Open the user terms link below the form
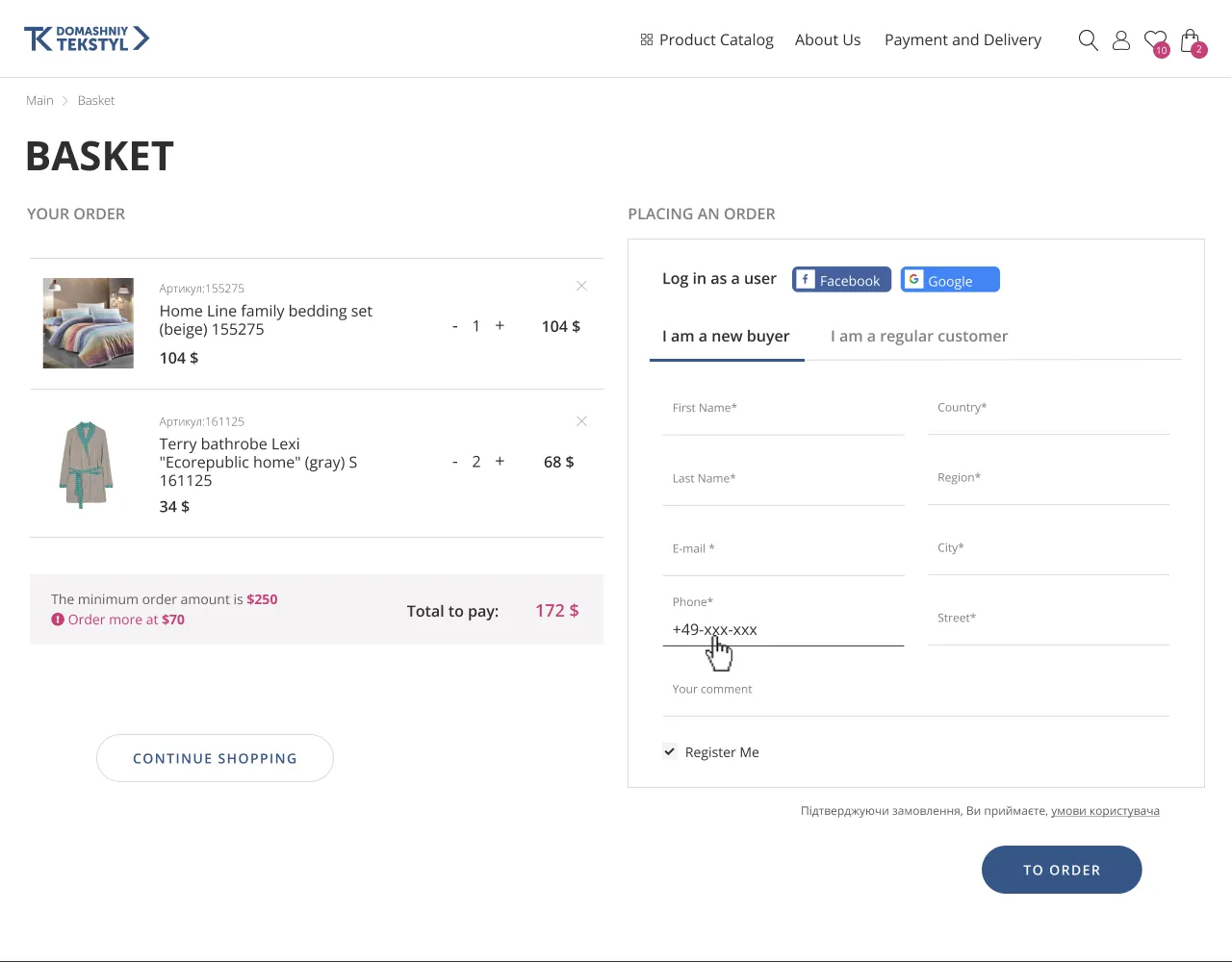Image resolution: width=1232 pixels, height=962 pixels. click(x=1105, y=811)
